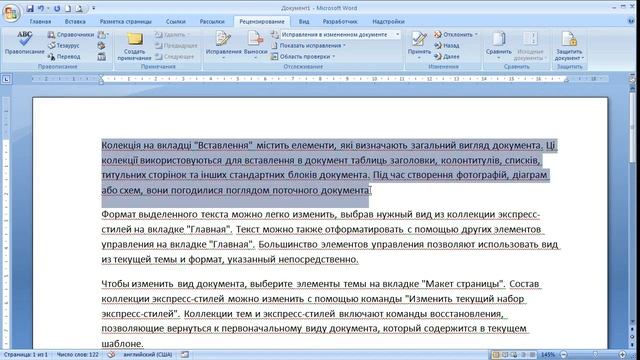This screenshot has width=640, height=360.
Task: Click first-line indent marker on ruler
Action: (x=101, y=76)
